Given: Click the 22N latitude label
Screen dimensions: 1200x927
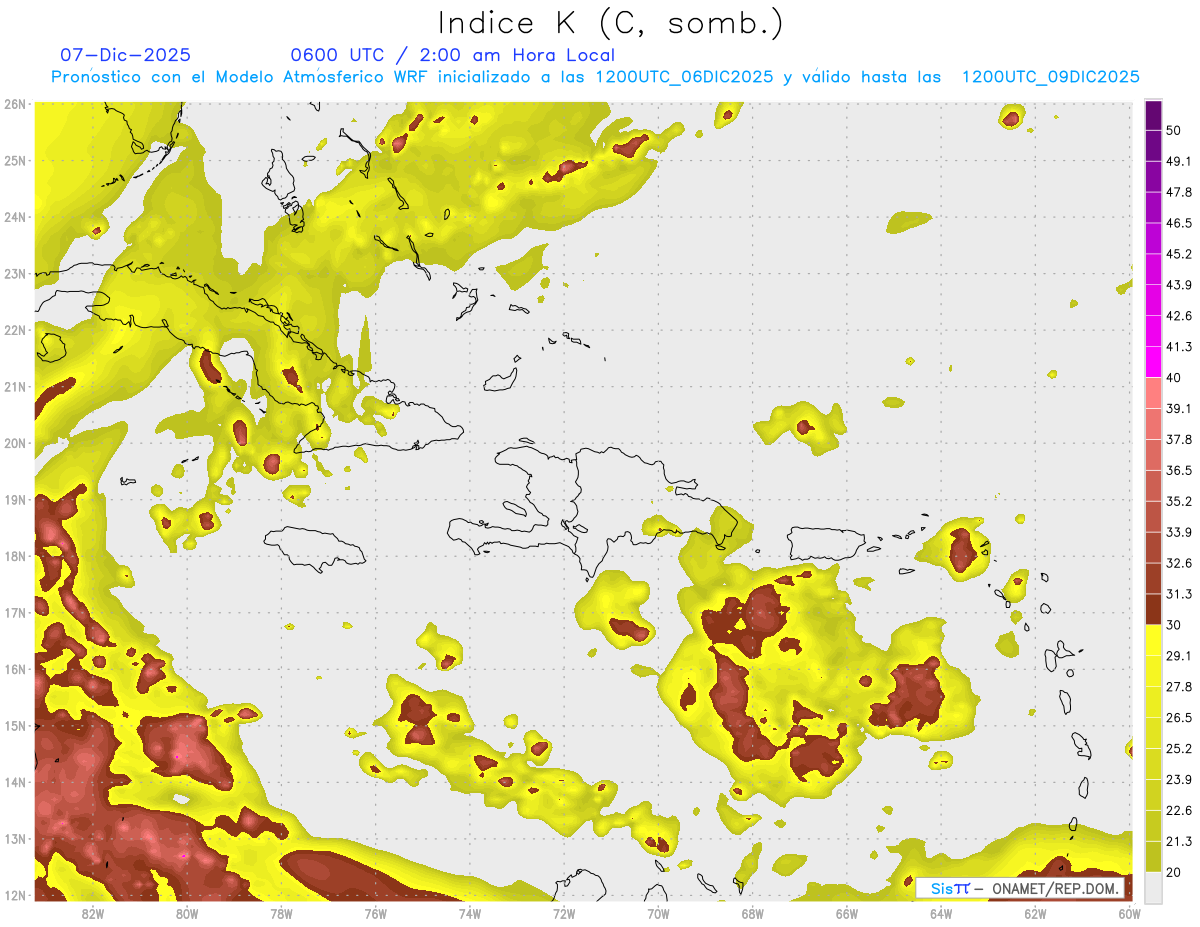Looking at the screenshot, I should 15,330.
